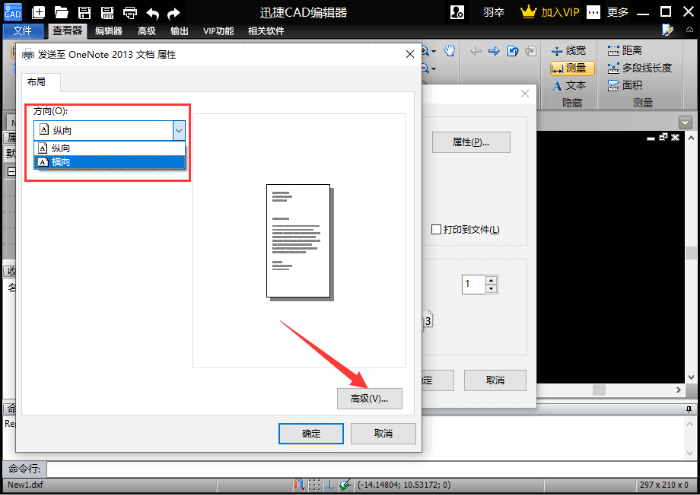Click the gray left arrow navigation icon
Screen dimensions: 700x495
[x=476, y=51]
